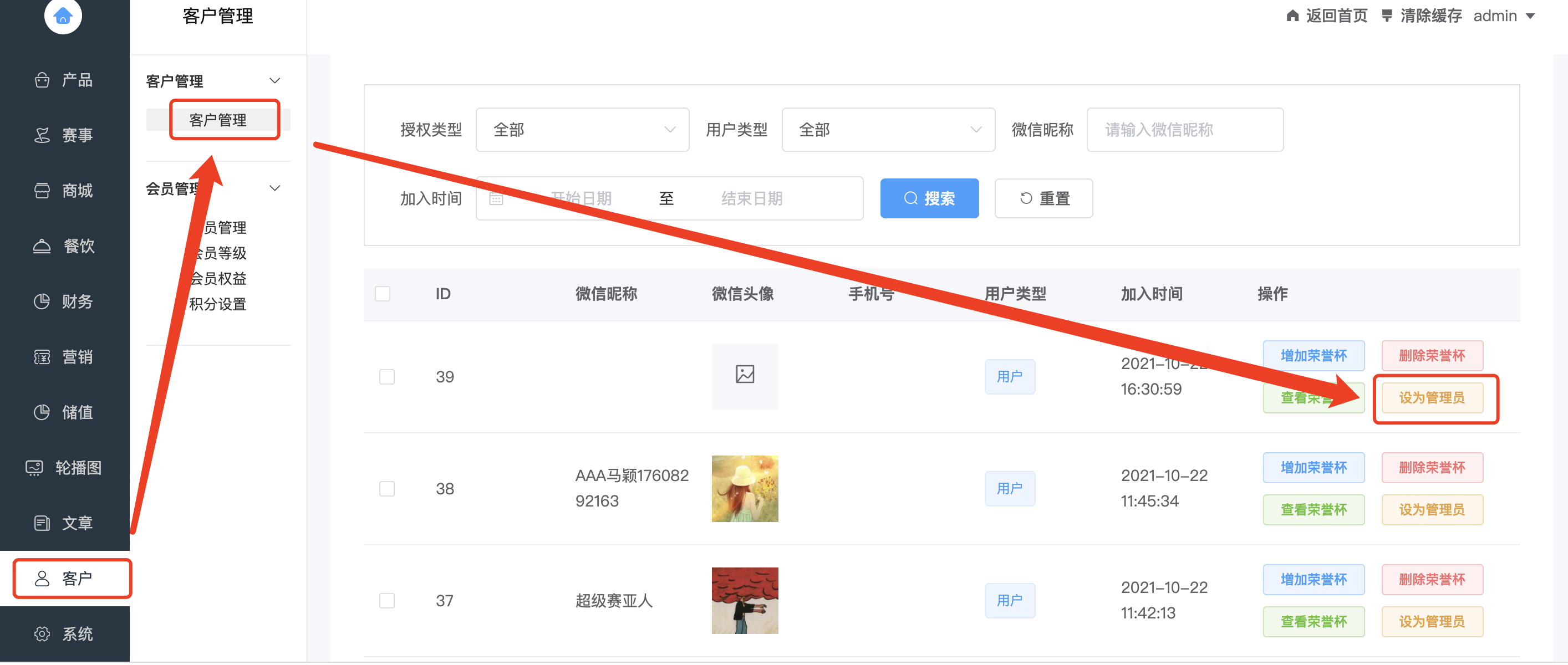Image resolution: width=1568 pixels, height=665 pixels.
Task: Toggle the select-all checkbox in table header
Action: point(383,294)
